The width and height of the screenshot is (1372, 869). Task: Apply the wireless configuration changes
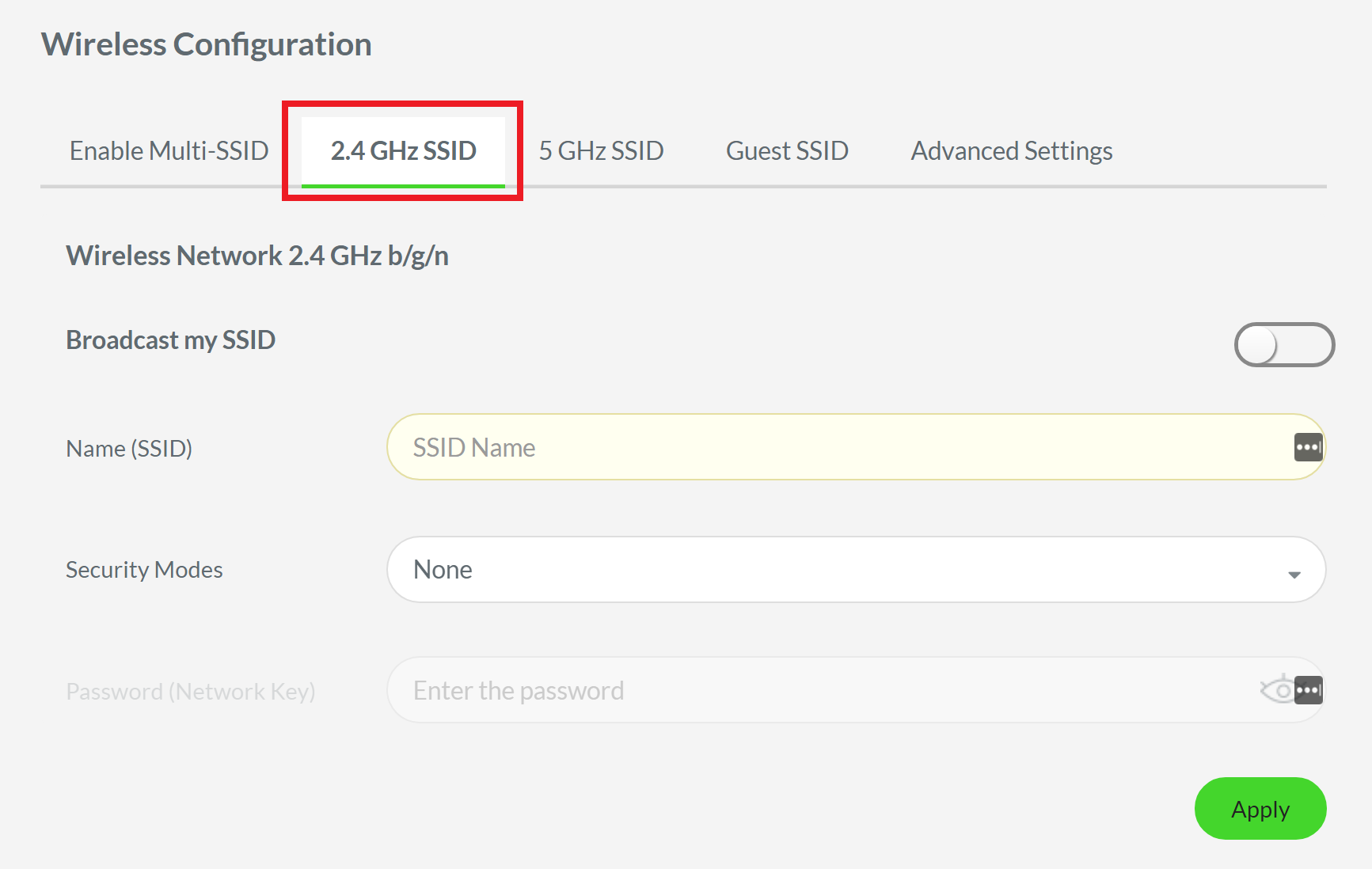1260,809
